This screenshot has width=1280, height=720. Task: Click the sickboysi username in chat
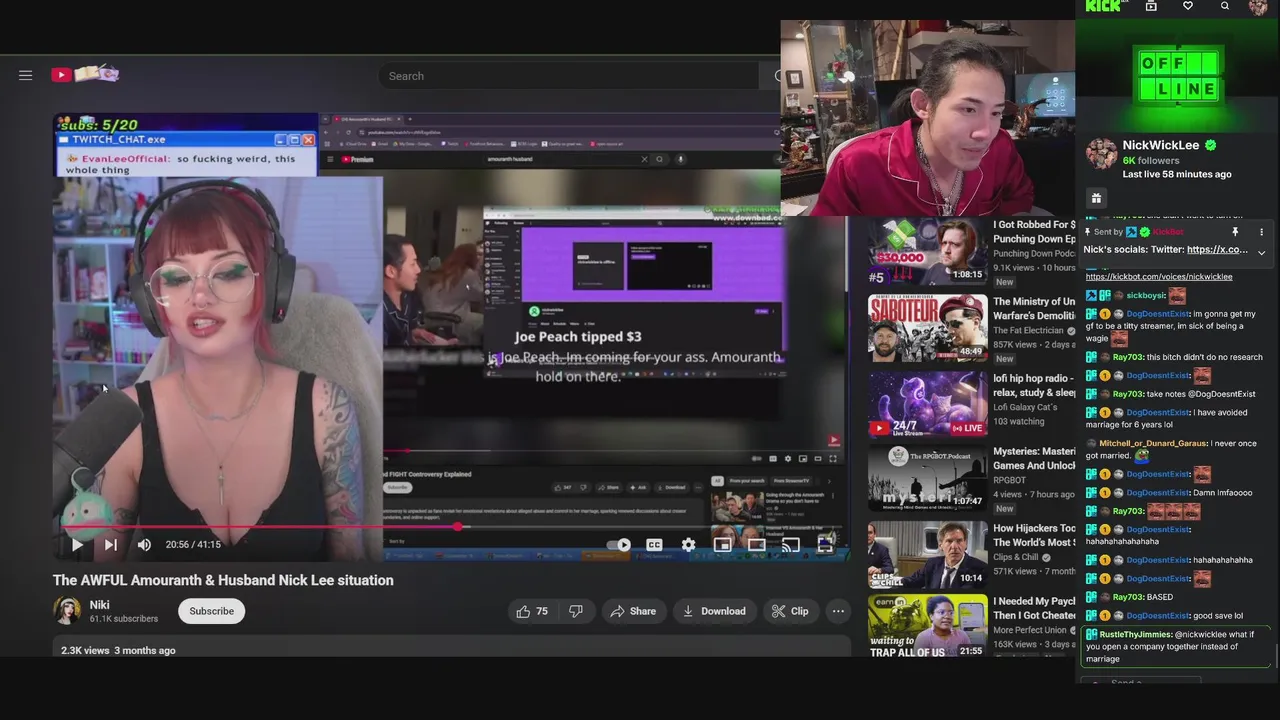click(1145, 296)
